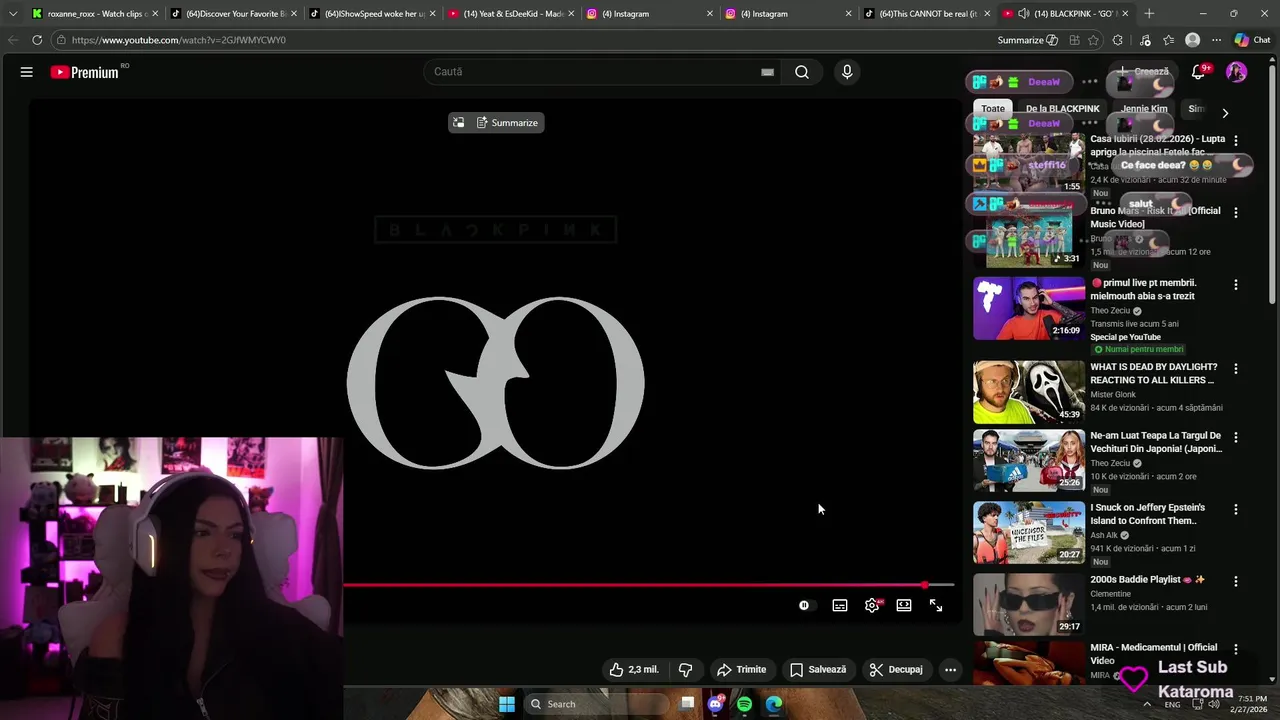This screenshot has width=1280, height=720.
Task: Open the on-screen keyboard icon in search box
Action: pos(767,72)
